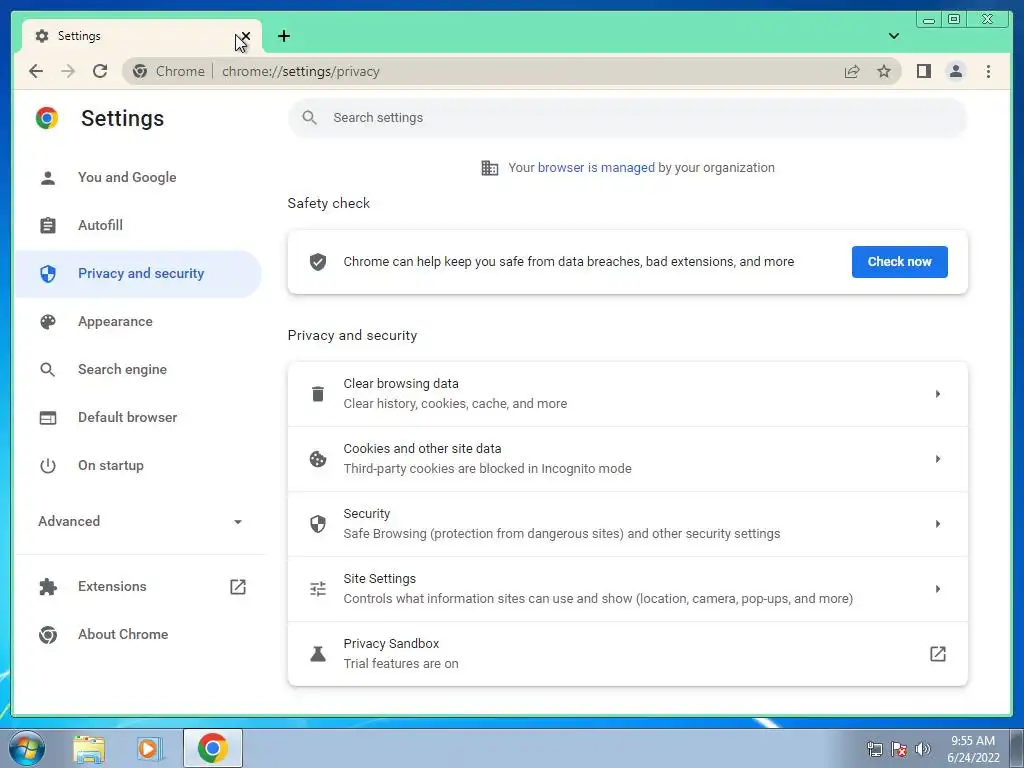Image resolution: width=1024 pixels, height=768 pixels.
Task: Click the clipboard icon beside Autofill
Action: click(48, 225)
